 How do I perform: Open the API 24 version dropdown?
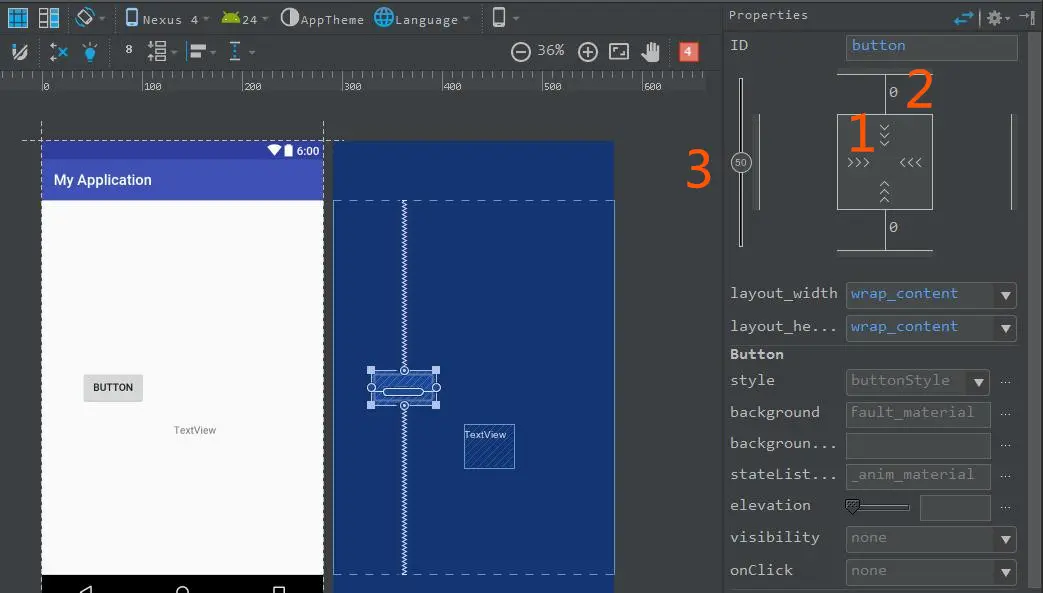245,19
